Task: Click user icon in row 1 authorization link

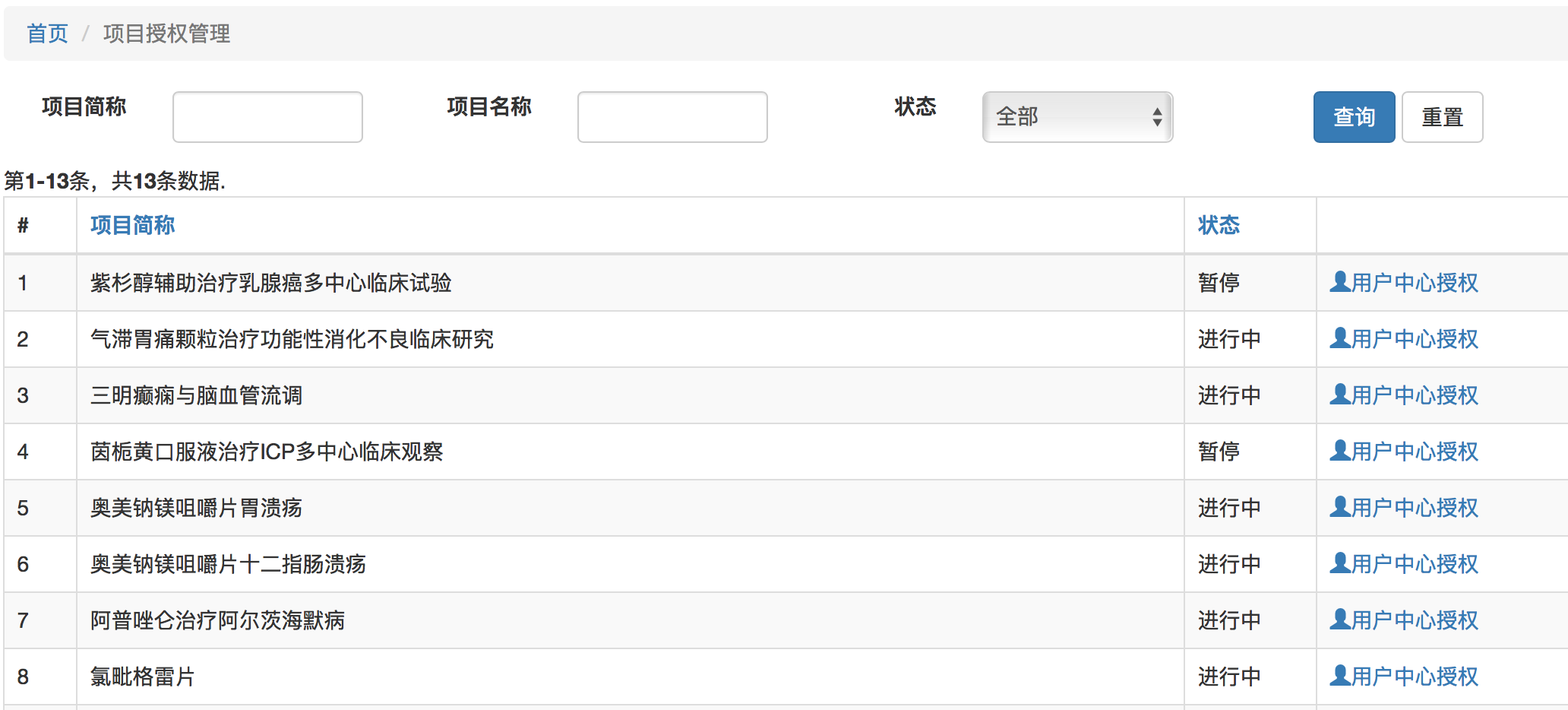Action: coord(1339,282)
